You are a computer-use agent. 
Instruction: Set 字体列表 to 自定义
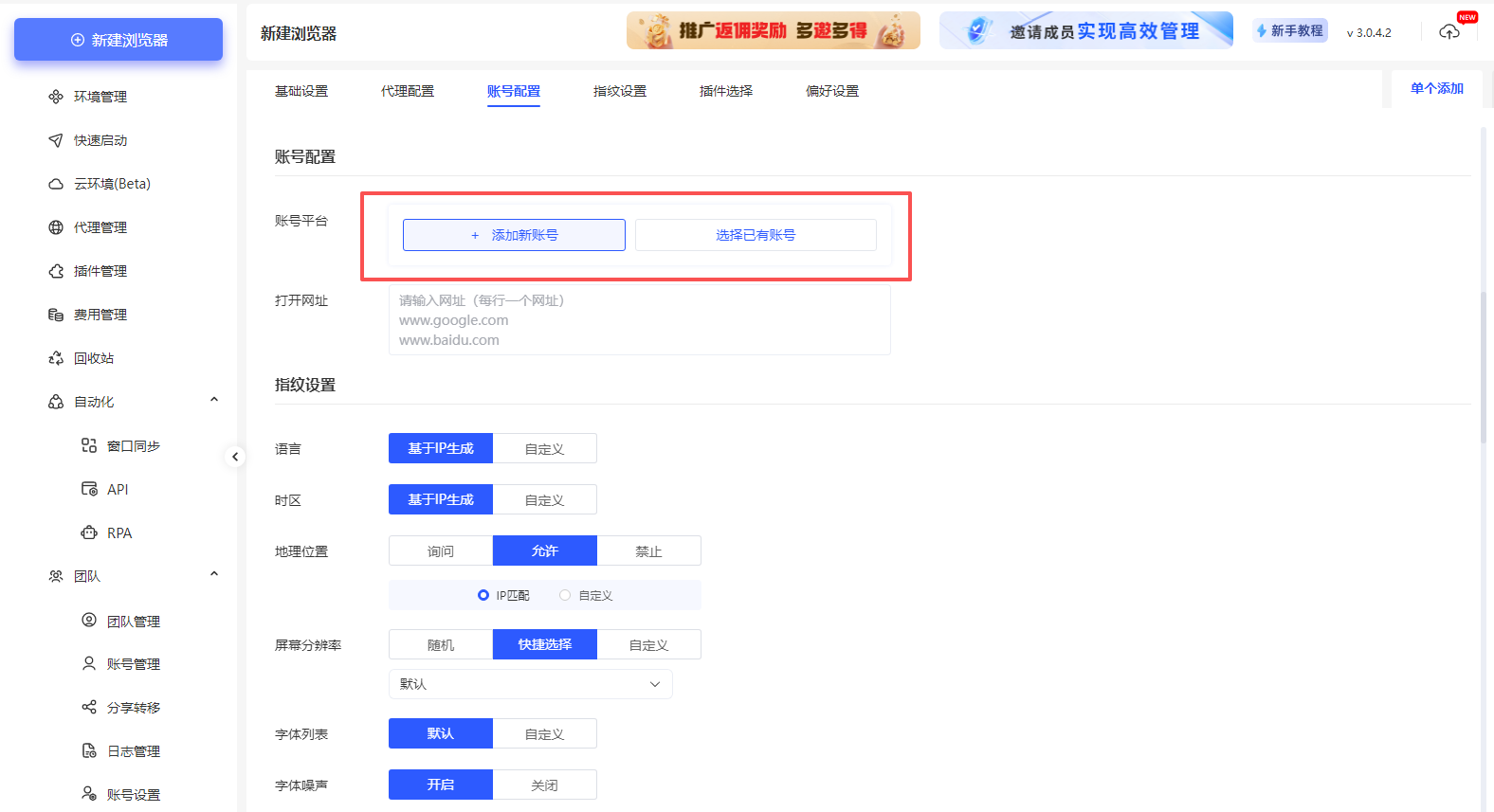(x=545, y=733)
